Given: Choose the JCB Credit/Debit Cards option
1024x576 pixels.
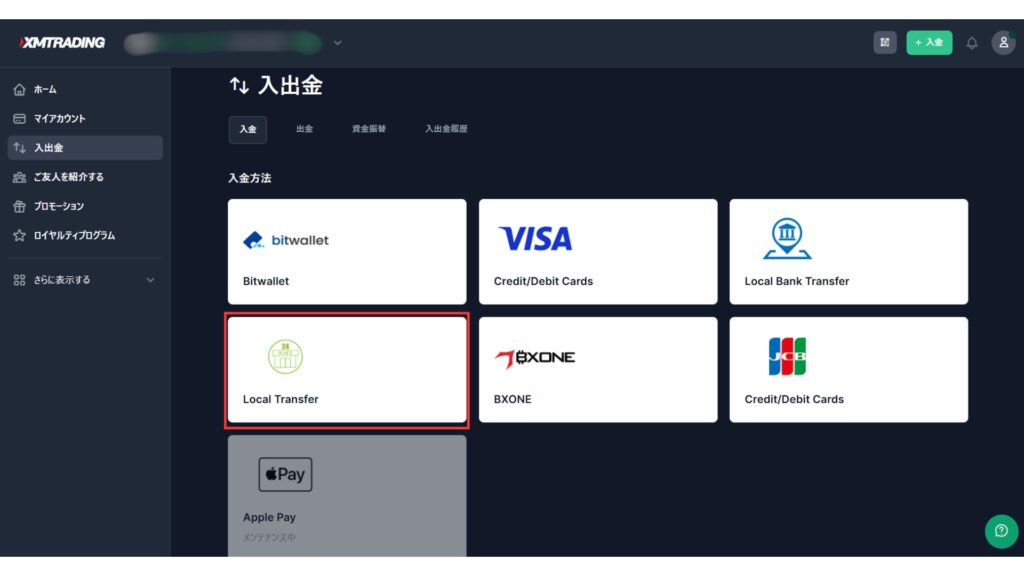Looking at the screenshot, I should tap(848, 370).
